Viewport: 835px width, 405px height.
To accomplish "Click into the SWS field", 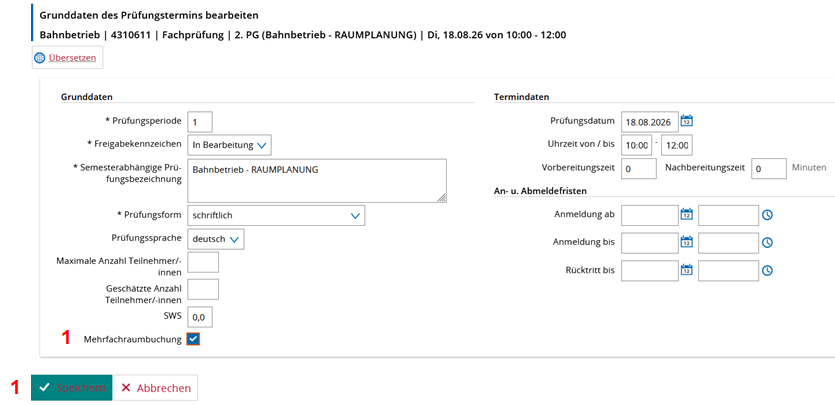I will (x=200, y=317).
